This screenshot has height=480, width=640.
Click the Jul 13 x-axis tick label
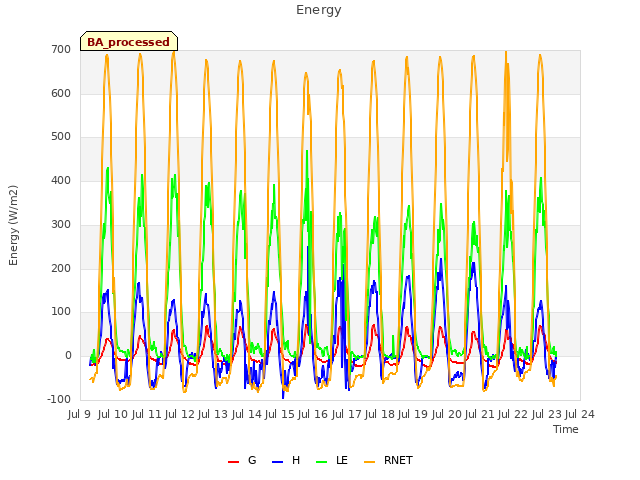coord(213,414)
